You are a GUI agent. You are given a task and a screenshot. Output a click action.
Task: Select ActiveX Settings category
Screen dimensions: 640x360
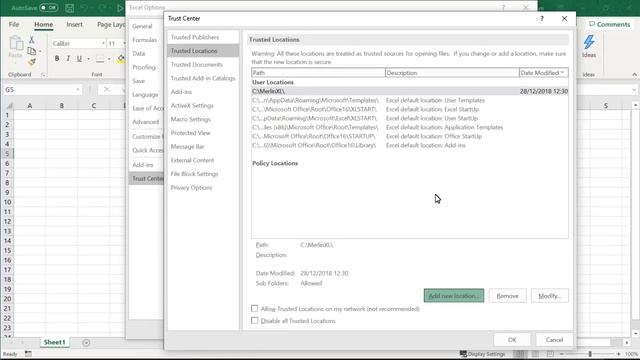tap(203, 105)
